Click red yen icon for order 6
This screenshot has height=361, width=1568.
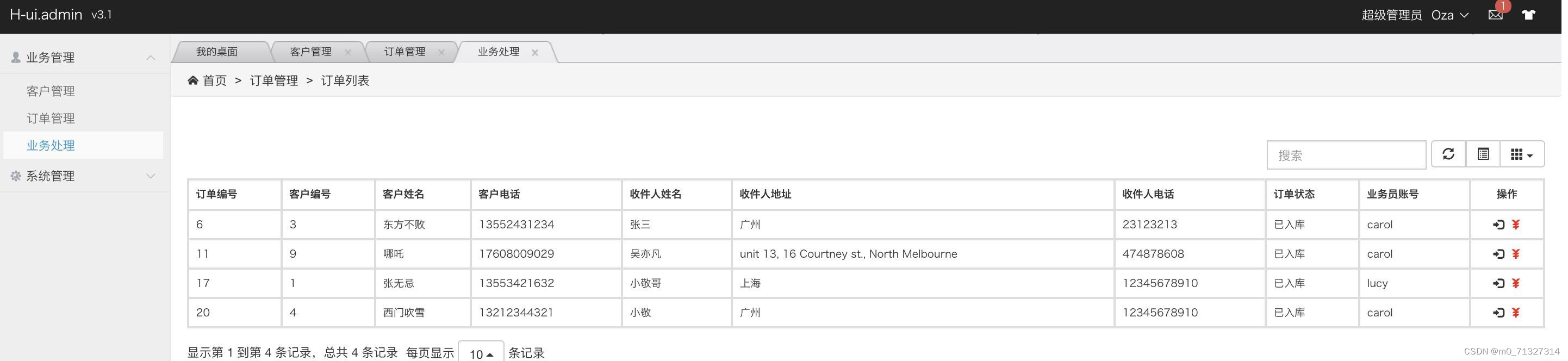(x=1516, y=225)
